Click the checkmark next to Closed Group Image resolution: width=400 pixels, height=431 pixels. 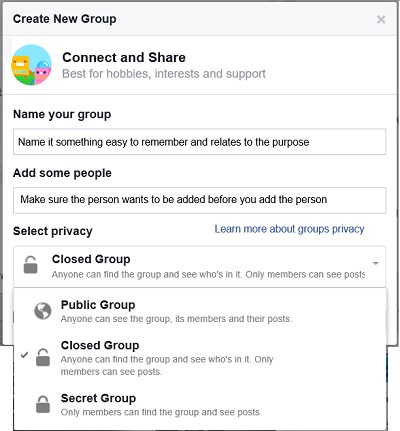click(24, 355)
